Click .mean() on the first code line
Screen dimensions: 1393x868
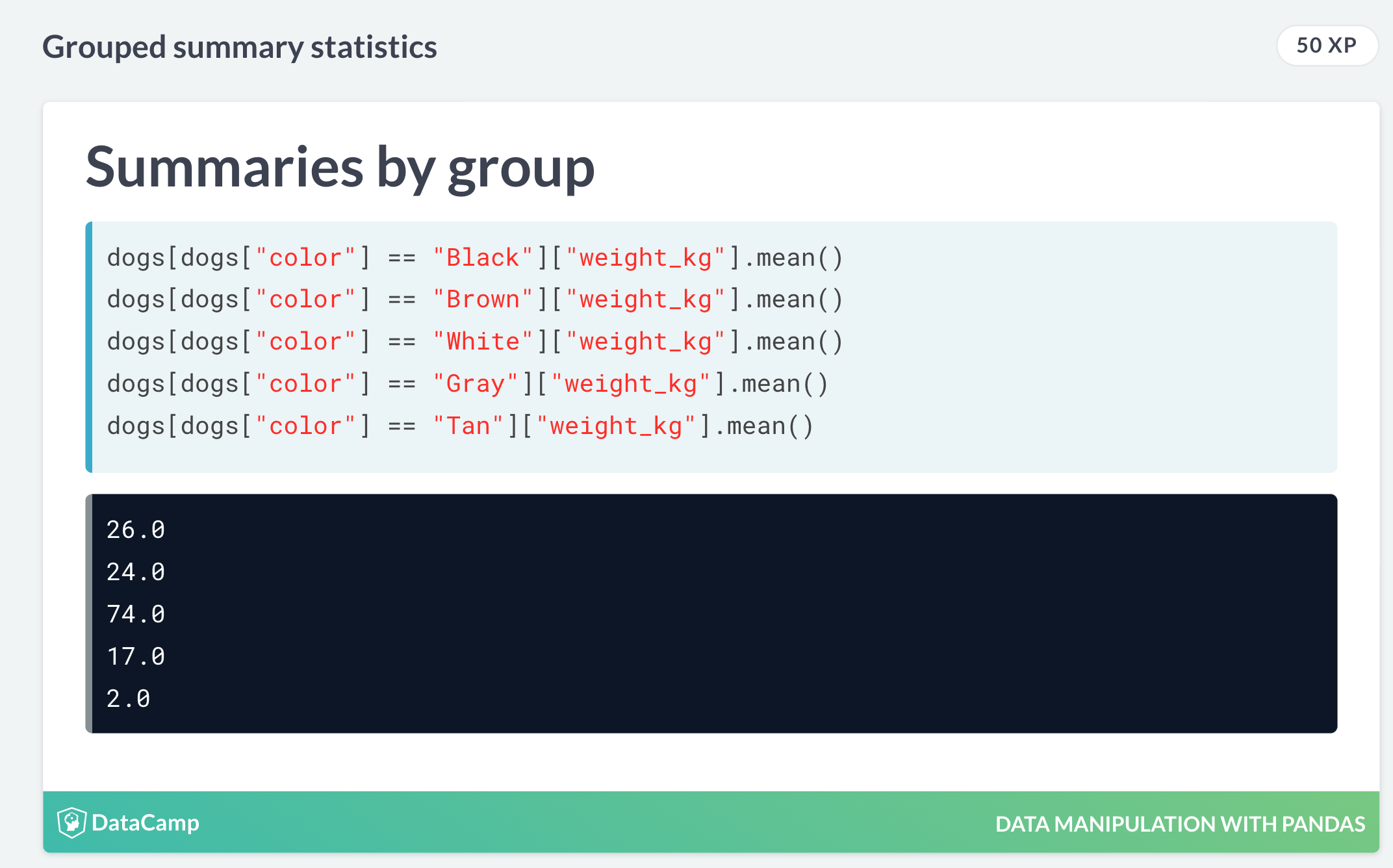pos(793,258)
